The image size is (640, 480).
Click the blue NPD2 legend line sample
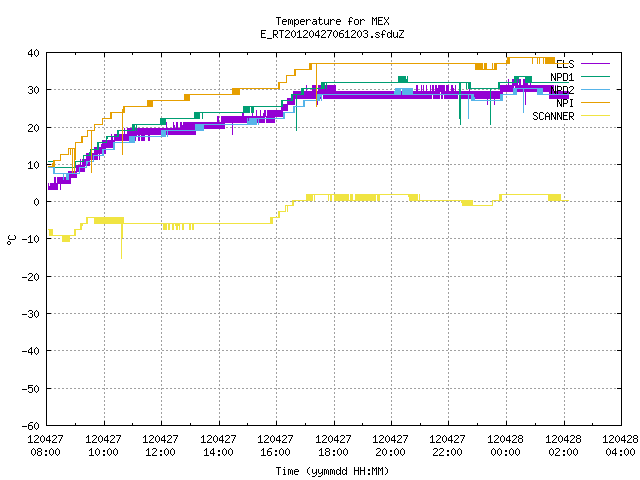[x=595, y=89]
